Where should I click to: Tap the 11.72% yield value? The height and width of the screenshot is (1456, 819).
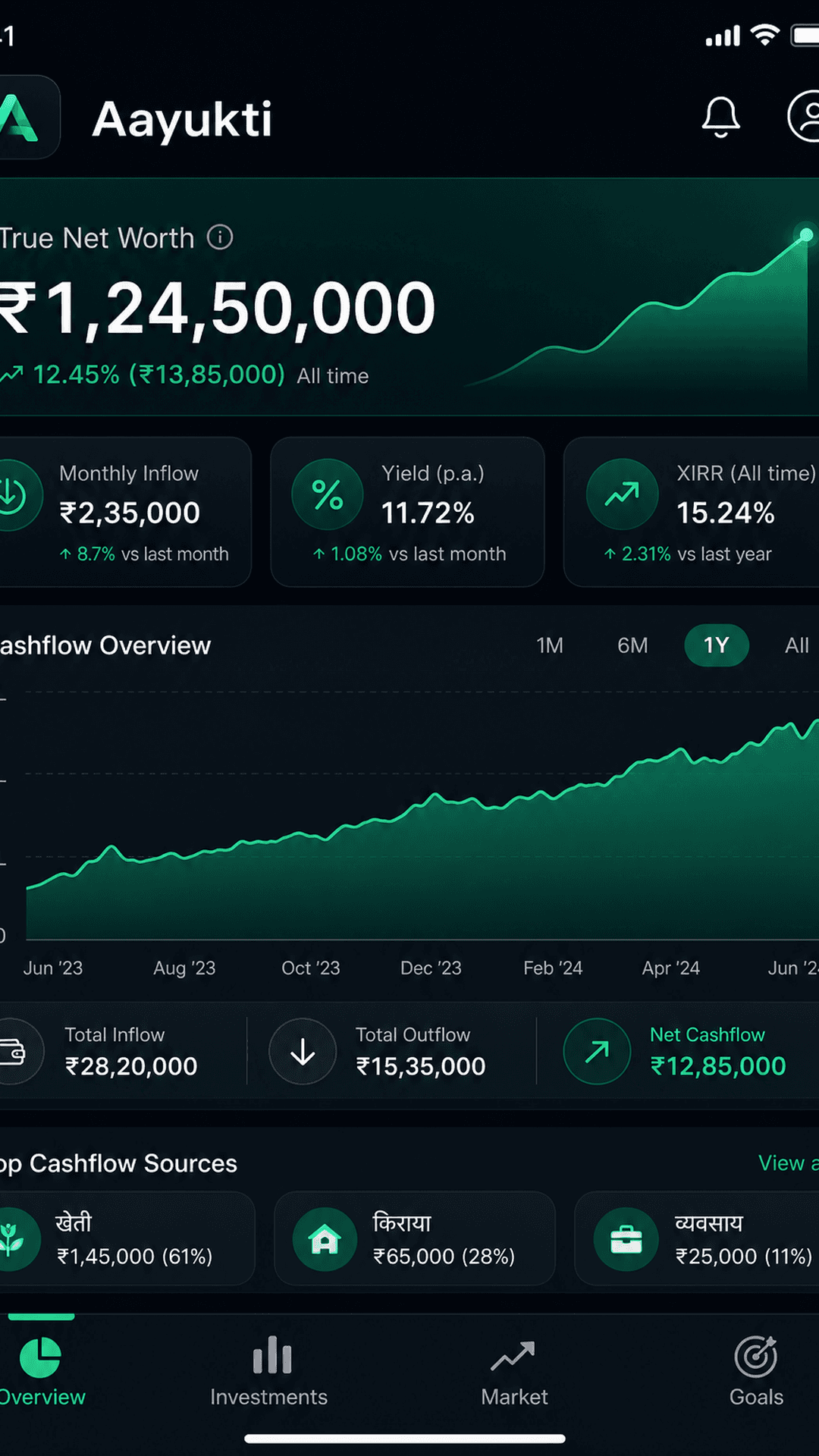428,513
